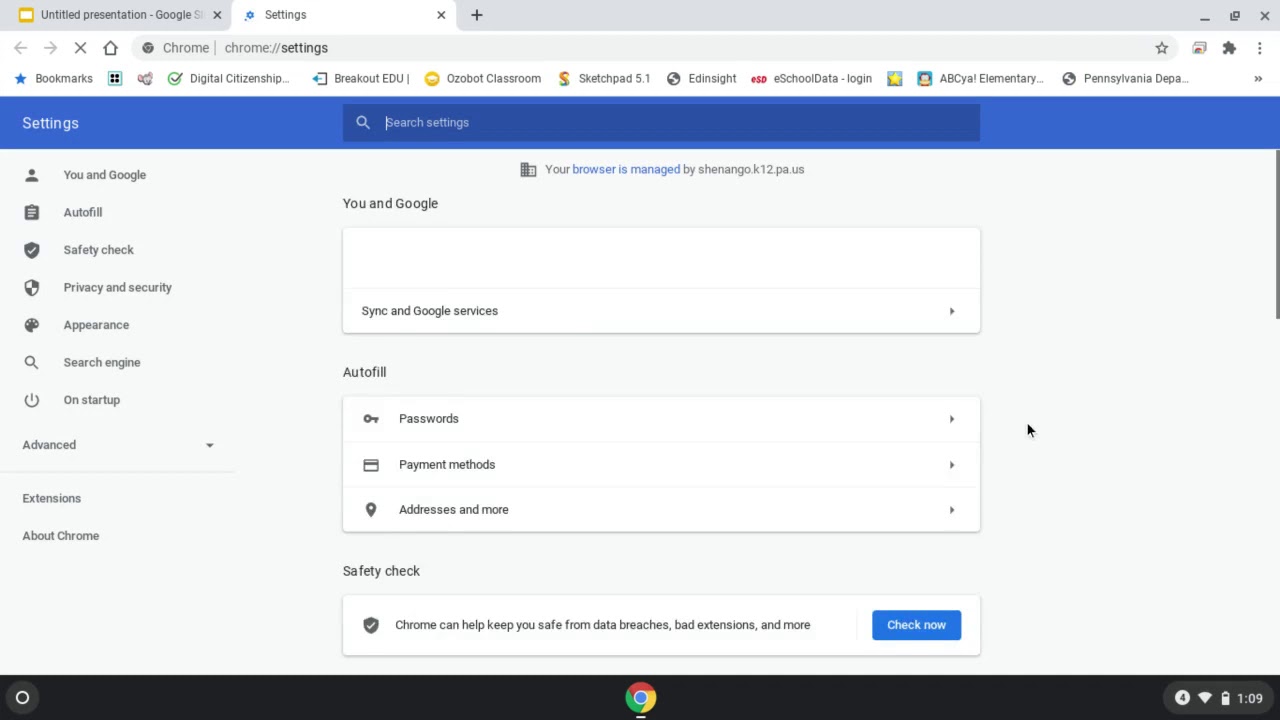Open the eSchoolData - login bookmark

811,78
